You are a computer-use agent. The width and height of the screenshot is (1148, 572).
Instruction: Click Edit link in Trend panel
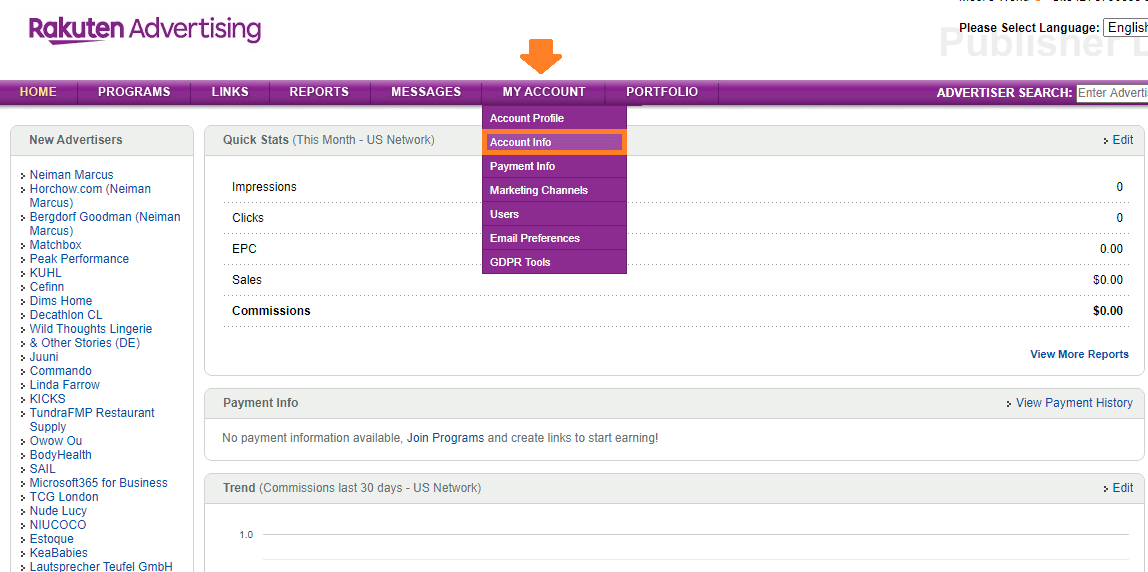tap(1122, 488)
